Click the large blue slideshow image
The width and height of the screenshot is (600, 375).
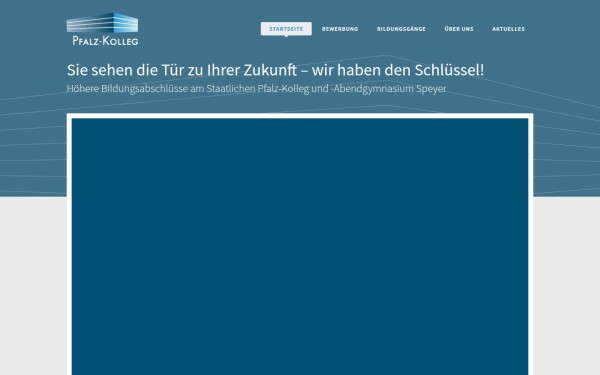pos(300,246)
